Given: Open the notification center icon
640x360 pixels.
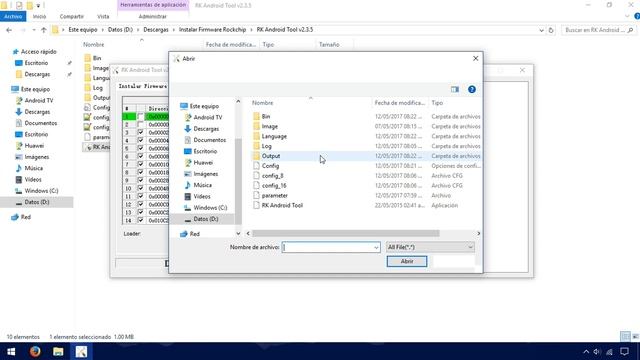Looking at the screenshot, I should [x=624, y=351].
